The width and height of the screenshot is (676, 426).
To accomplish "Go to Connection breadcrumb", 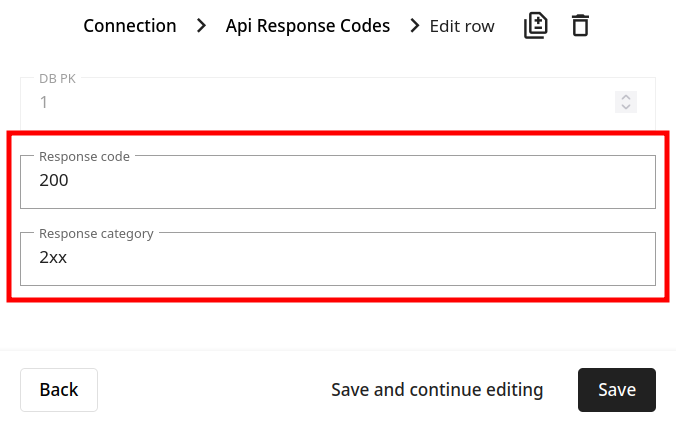I will [x=130, y=26].
